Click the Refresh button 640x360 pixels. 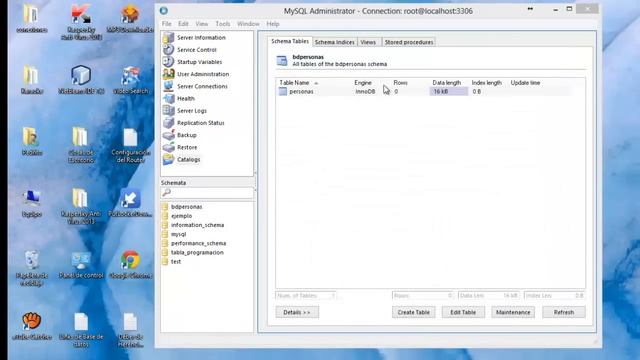point(564,312)
